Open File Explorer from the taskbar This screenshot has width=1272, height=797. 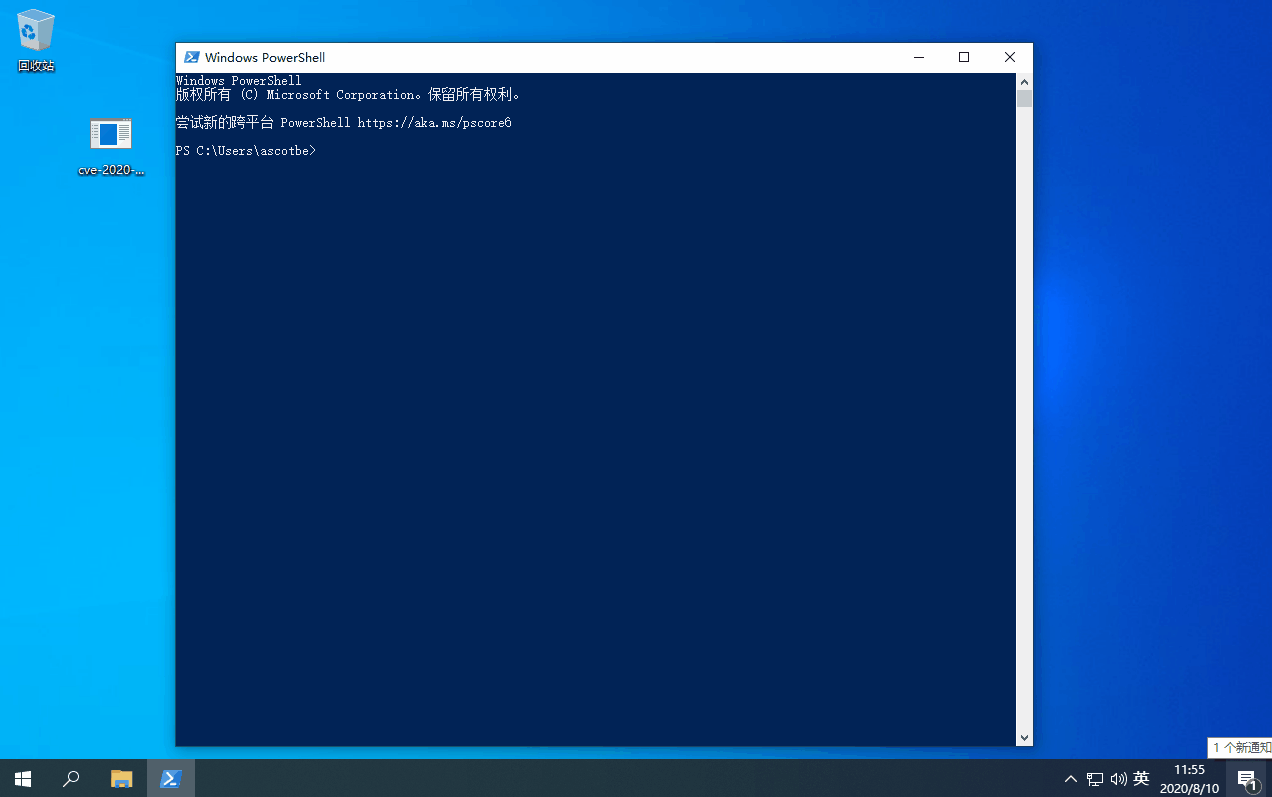pos(121,778)
